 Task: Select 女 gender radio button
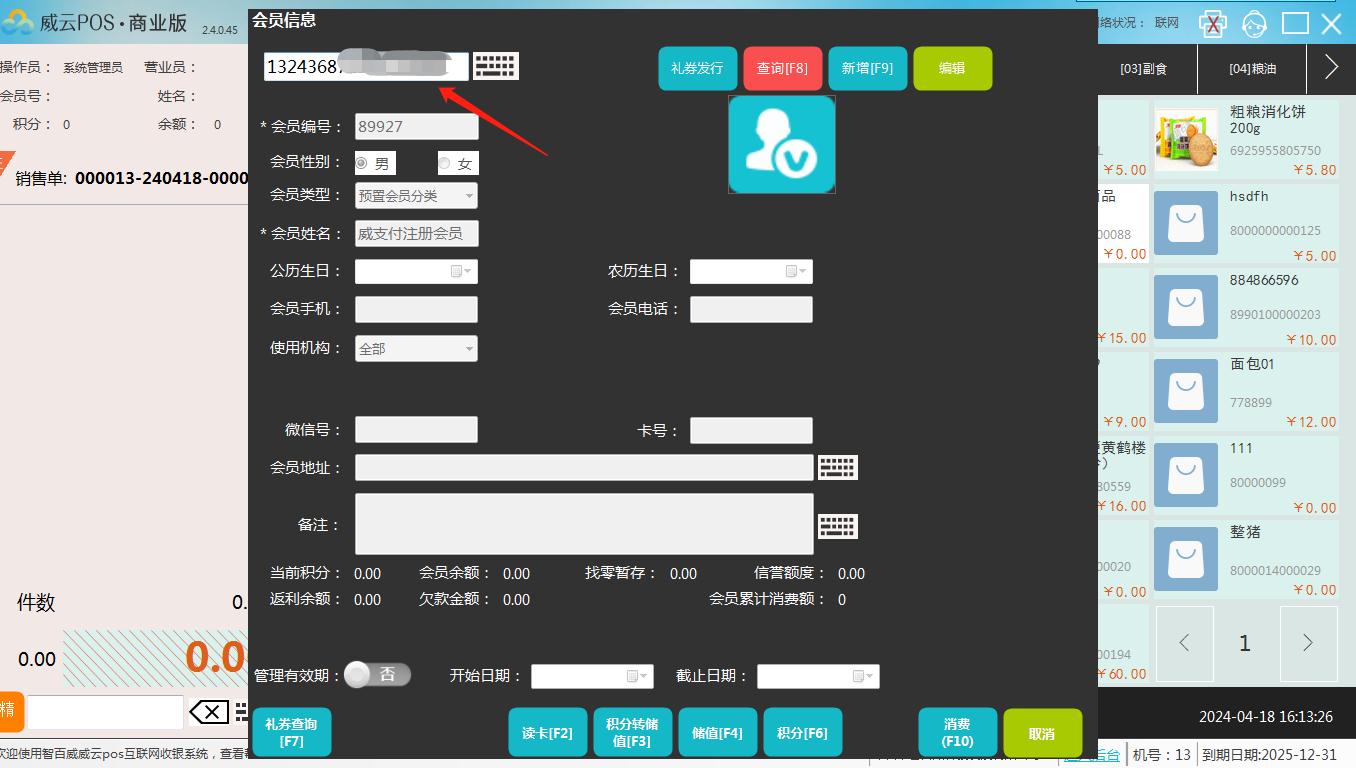[445, 163]
